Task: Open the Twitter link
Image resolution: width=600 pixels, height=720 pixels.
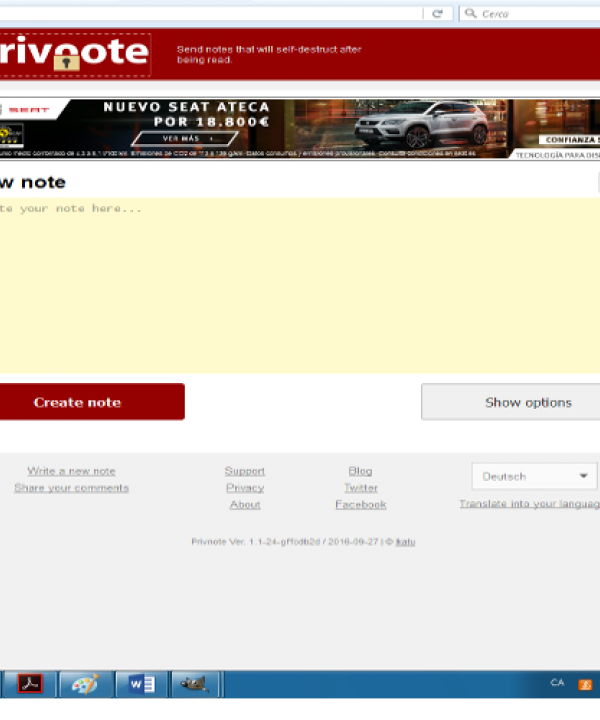Action: [360, 488]
